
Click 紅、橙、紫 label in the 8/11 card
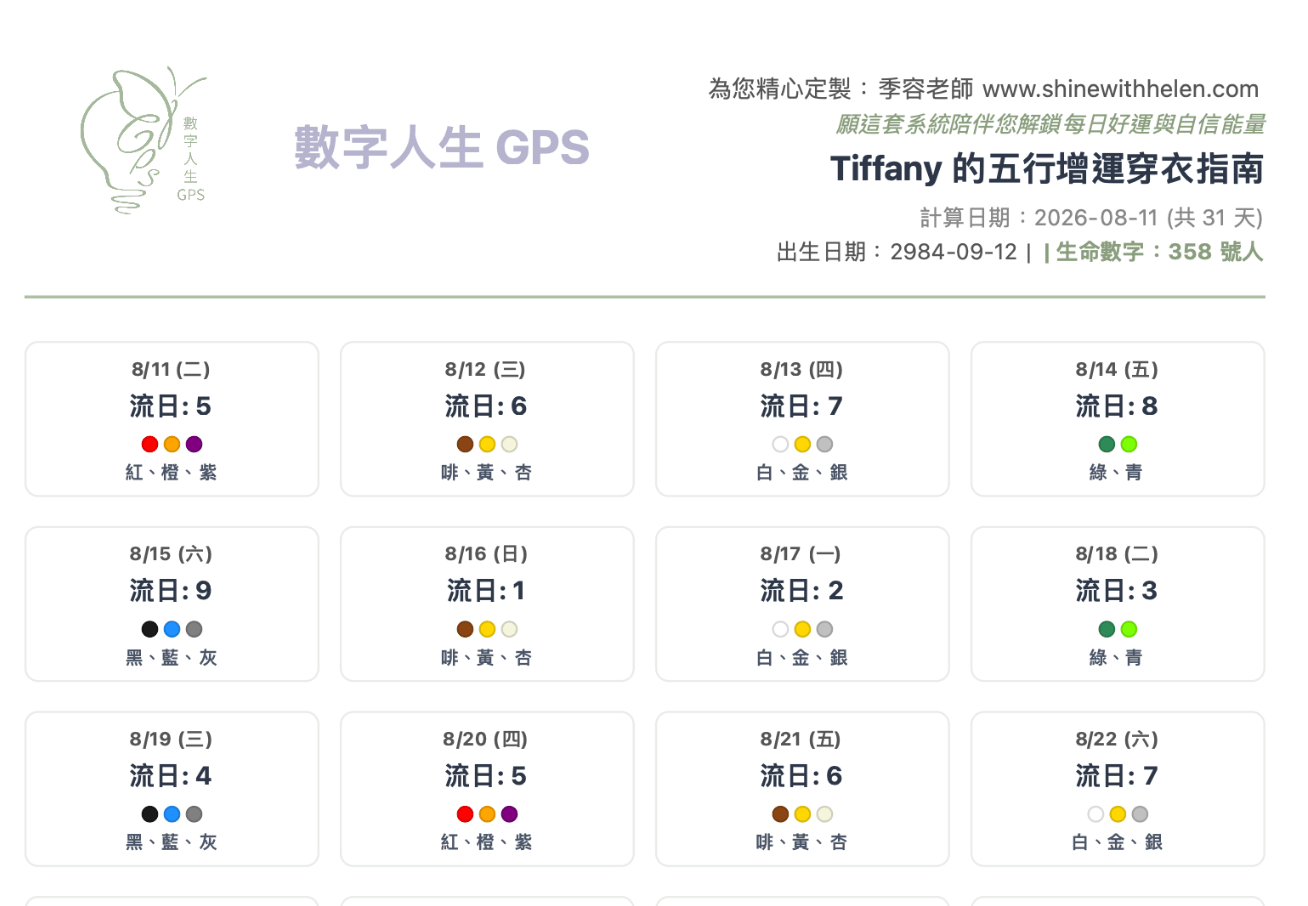point(171,472)
